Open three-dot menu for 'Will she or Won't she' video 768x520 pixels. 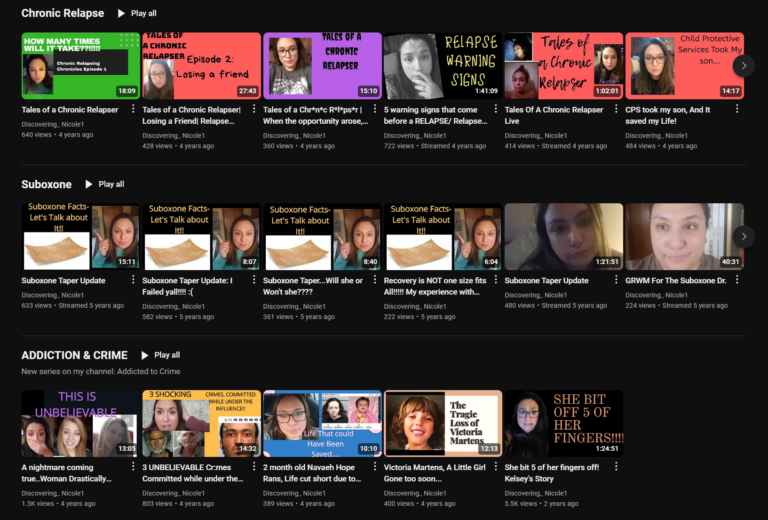click(x=375, y=280)
